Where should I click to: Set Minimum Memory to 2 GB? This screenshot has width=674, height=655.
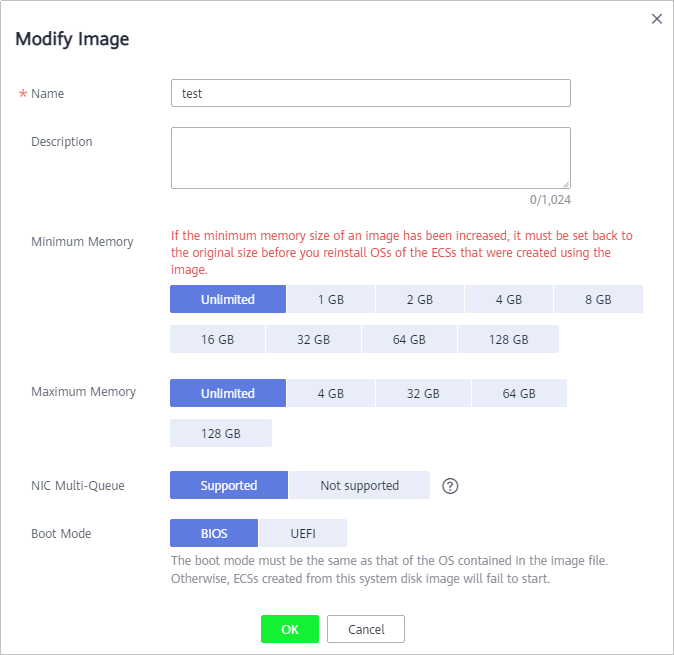(420, 299)
